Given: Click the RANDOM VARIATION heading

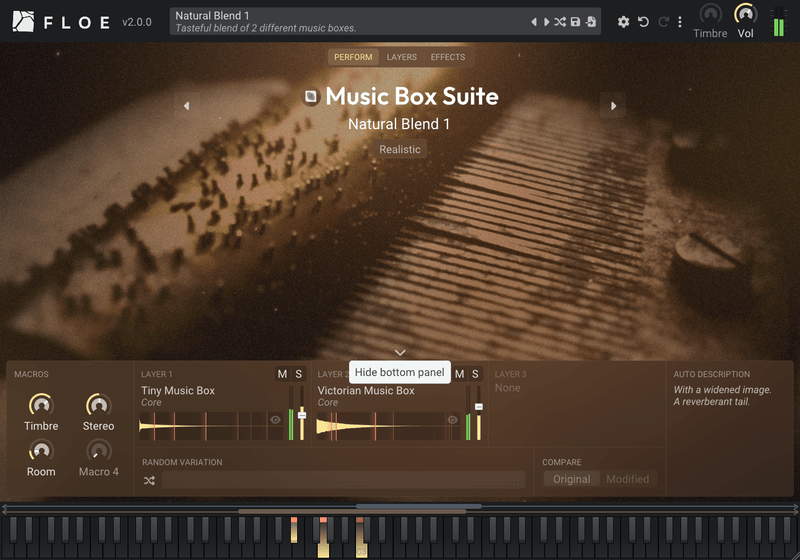Looking at the screenshot, I should [182, 462].
